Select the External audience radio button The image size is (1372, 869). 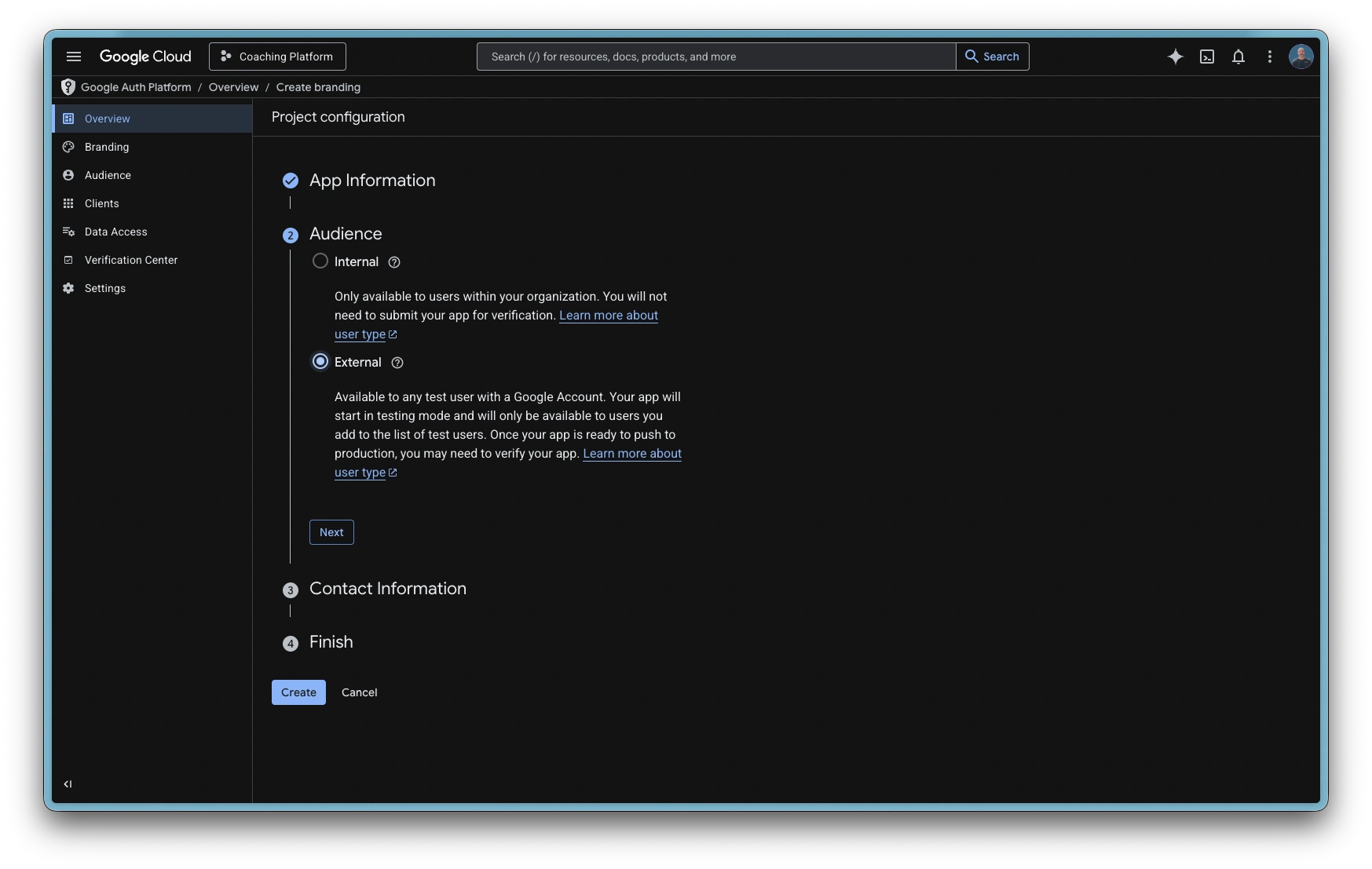pyautogui.click(x=320, y=362)
